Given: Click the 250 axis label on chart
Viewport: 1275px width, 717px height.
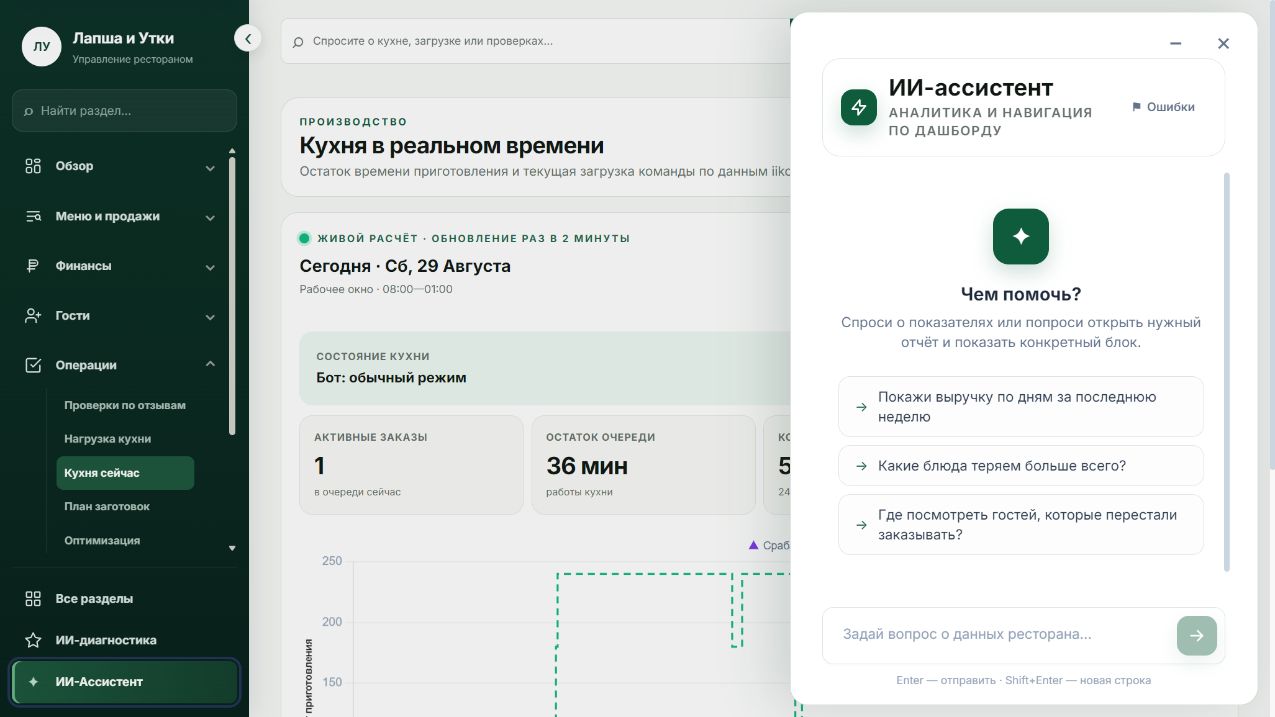Looking at the screenshot, I should (x=332, y=561).
